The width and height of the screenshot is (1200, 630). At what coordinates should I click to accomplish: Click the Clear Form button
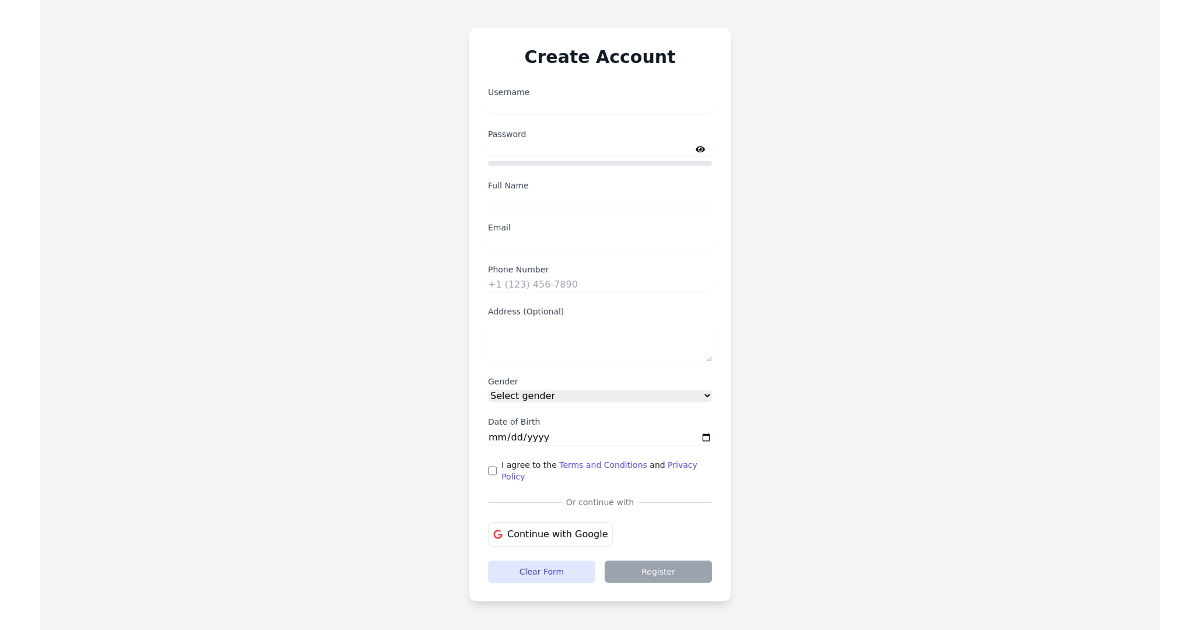click(x=541, y=571)
